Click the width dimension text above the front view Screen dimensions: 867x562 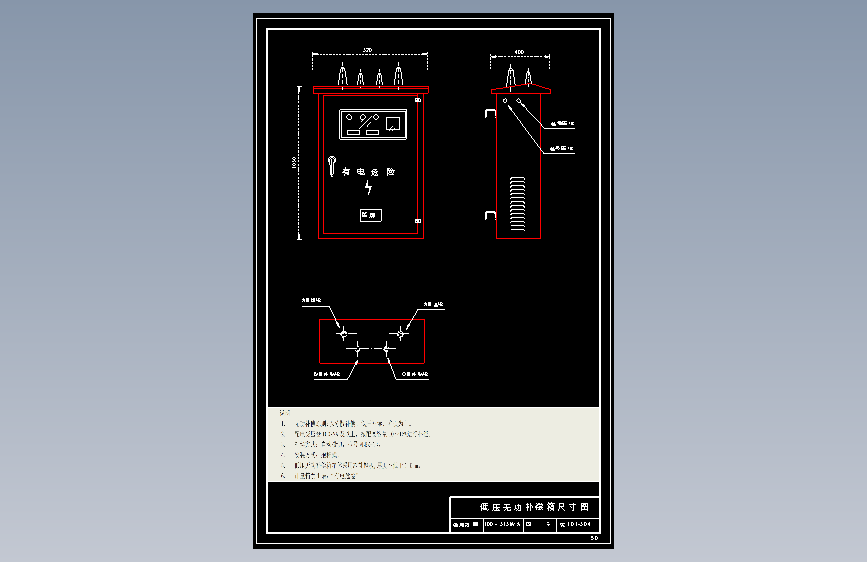pyautogui.click(x=367, y=50)
